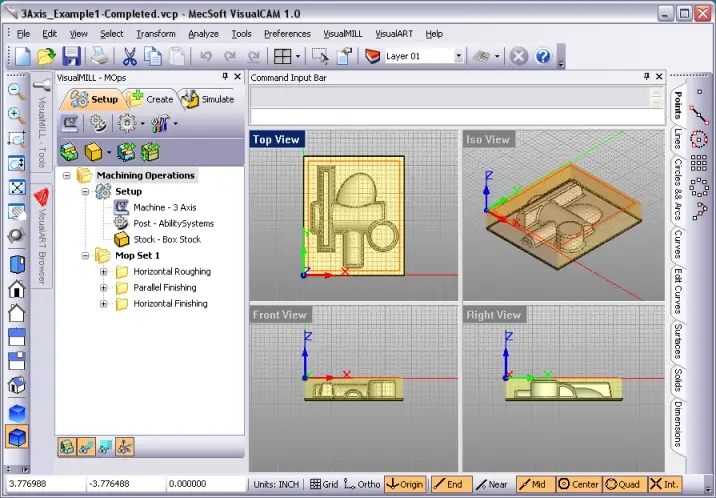
Task: Open the Layer 01 dropdown
Action: point(458,56)
